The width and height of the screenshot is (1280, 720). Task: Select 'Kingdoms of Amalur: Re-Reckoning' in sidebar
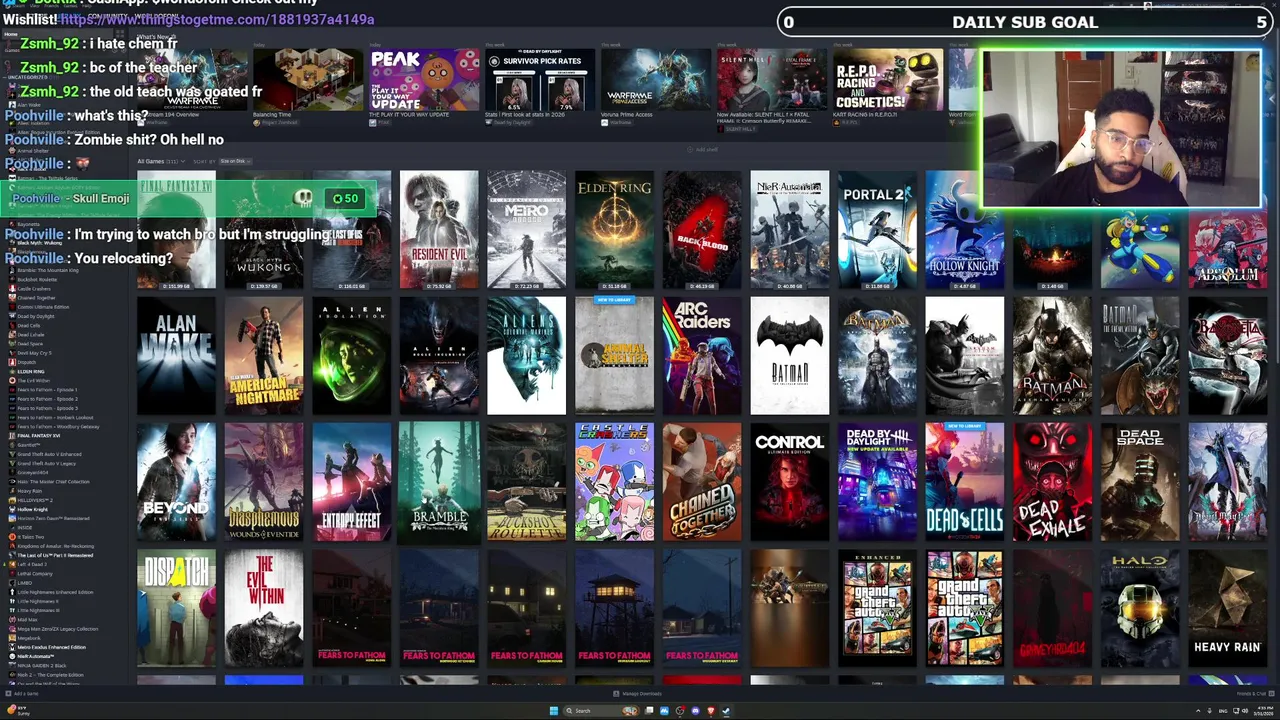point(56,546)
